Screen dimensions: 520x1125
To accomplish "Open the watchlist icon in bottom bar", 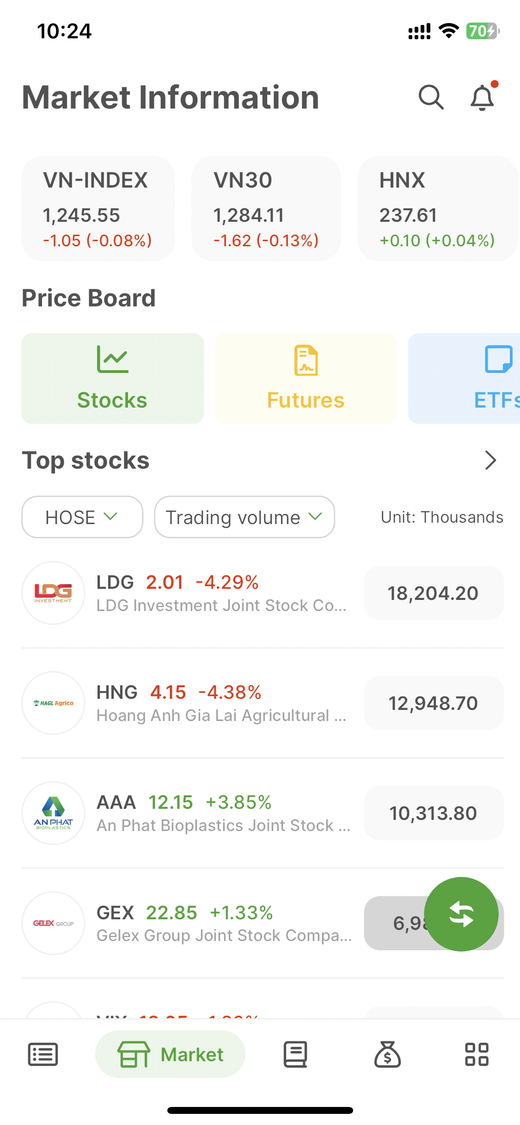I will click(x=43, y=1054).
